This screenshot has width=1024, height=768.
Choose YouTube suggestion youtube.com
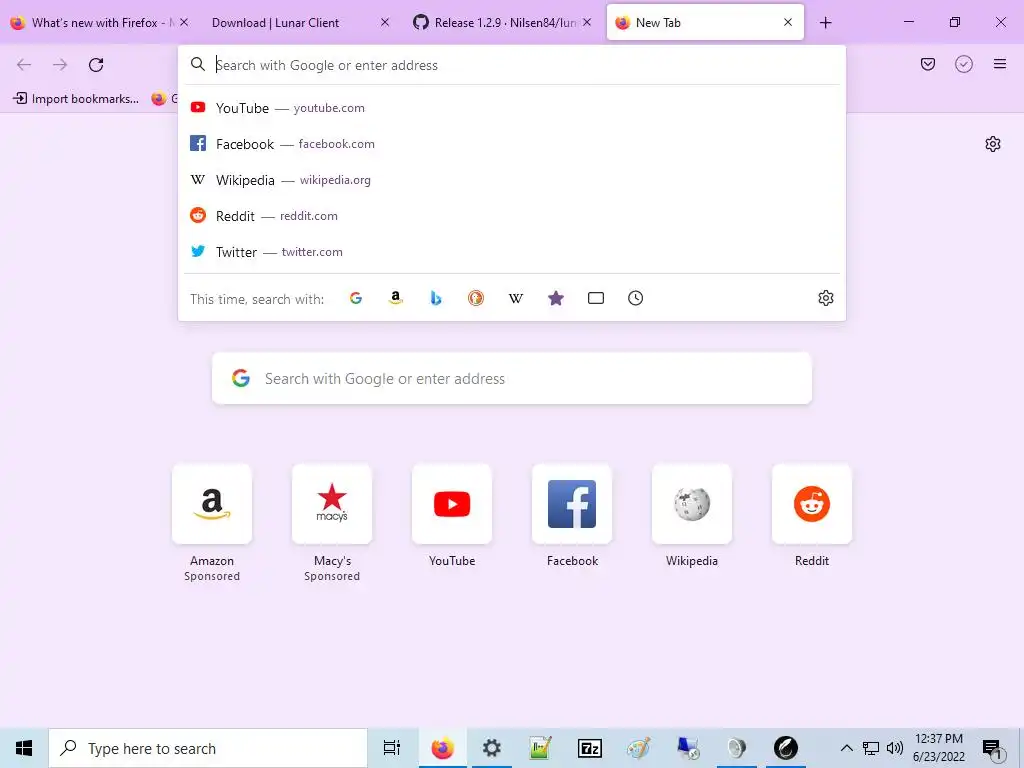pyautogui.click(x=512, y=108)
